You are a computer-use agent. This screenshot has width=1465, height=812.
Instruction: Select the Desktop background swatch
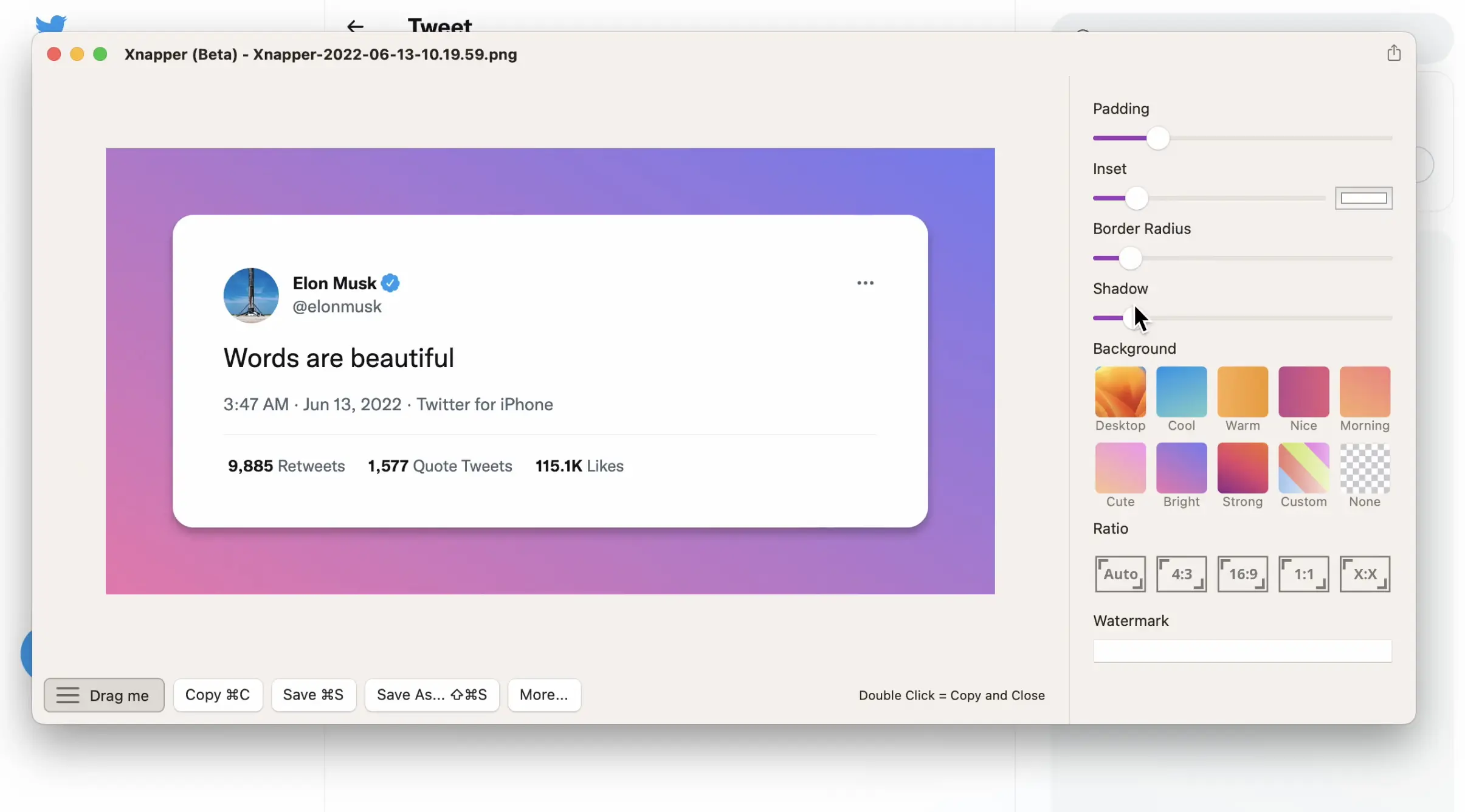tap(1120, 391)
